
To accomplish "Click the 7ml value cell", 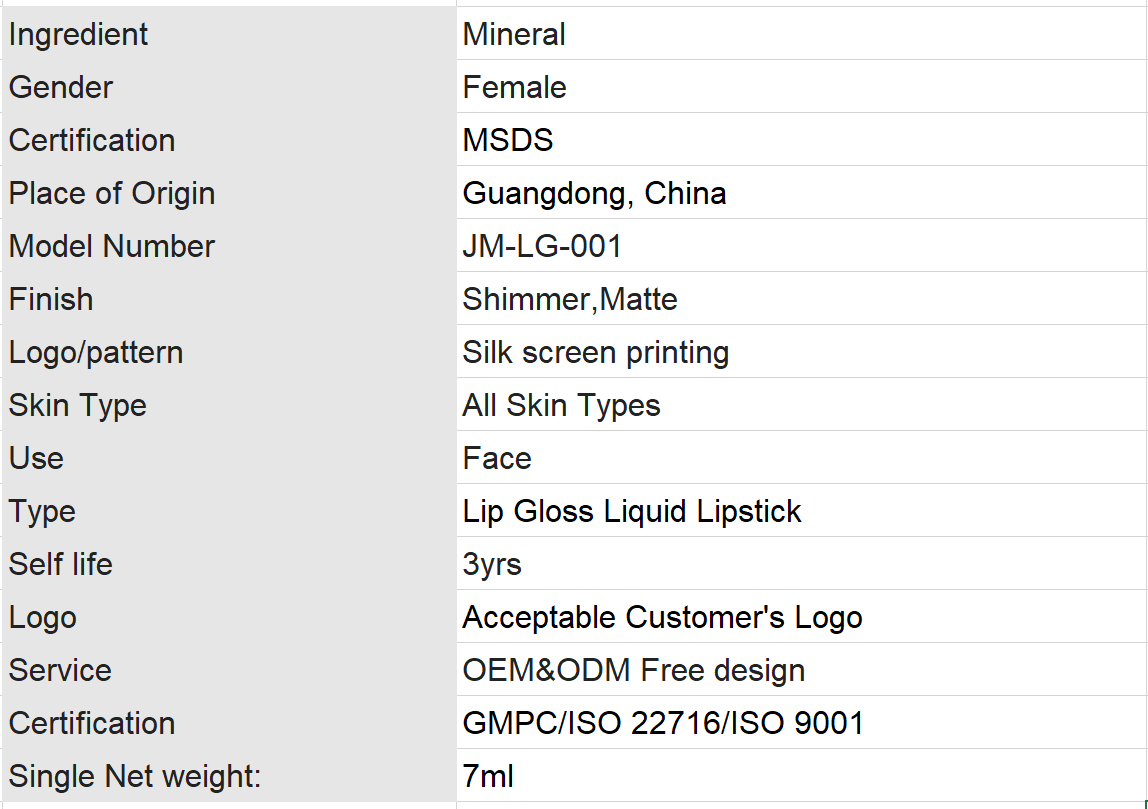I will [x=802, y=775].
